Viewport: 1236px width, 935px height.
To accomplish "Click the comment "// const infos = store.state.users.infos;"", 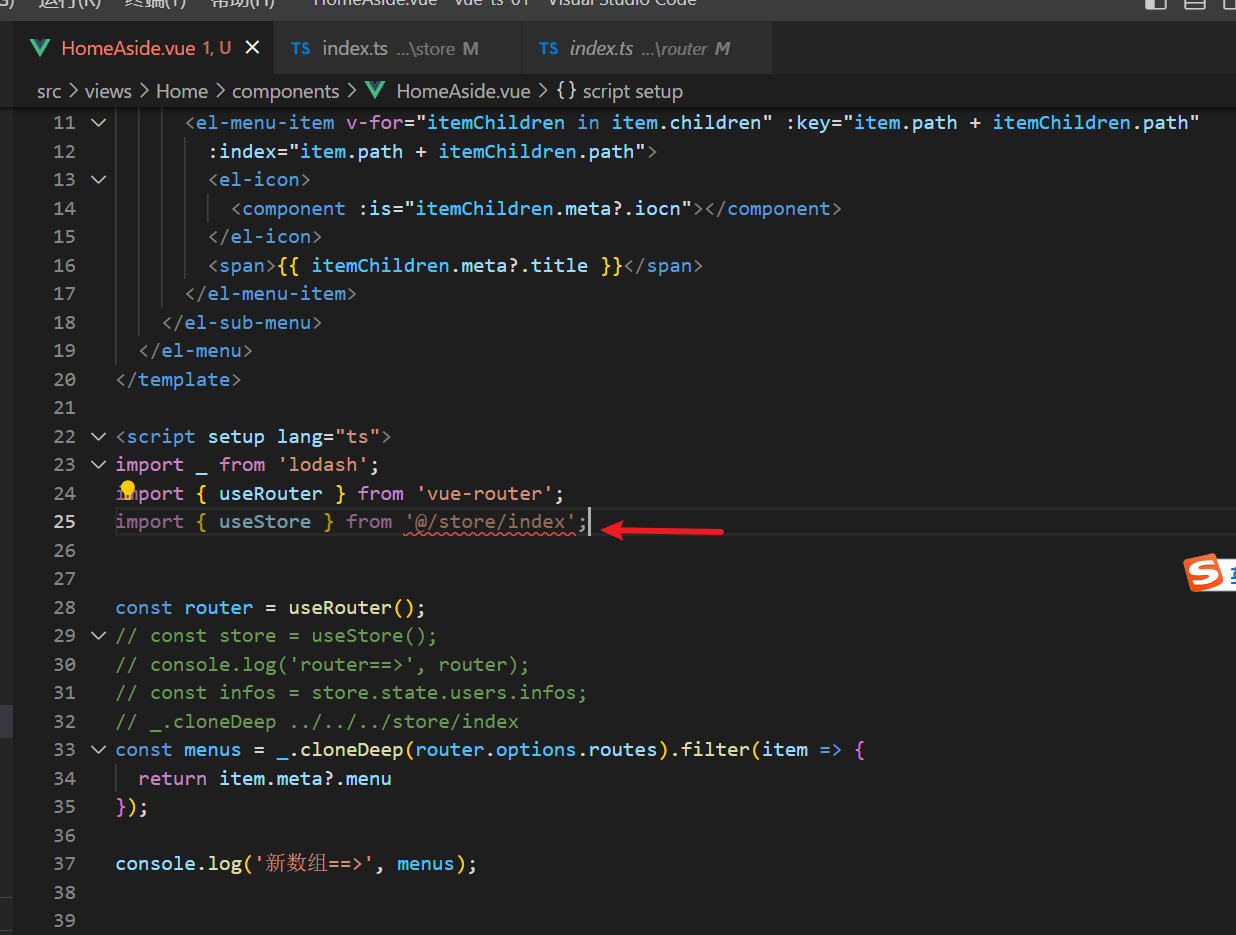I will (351, 692).
